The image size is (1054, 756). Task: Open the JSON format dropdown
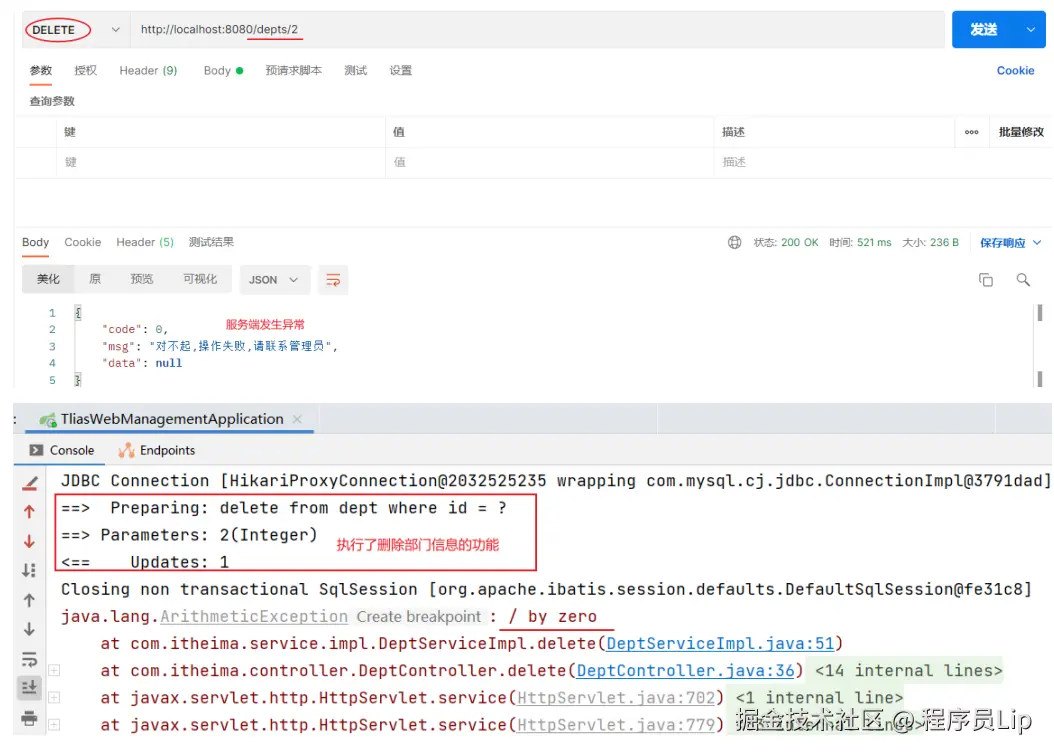tap(274, 280)
